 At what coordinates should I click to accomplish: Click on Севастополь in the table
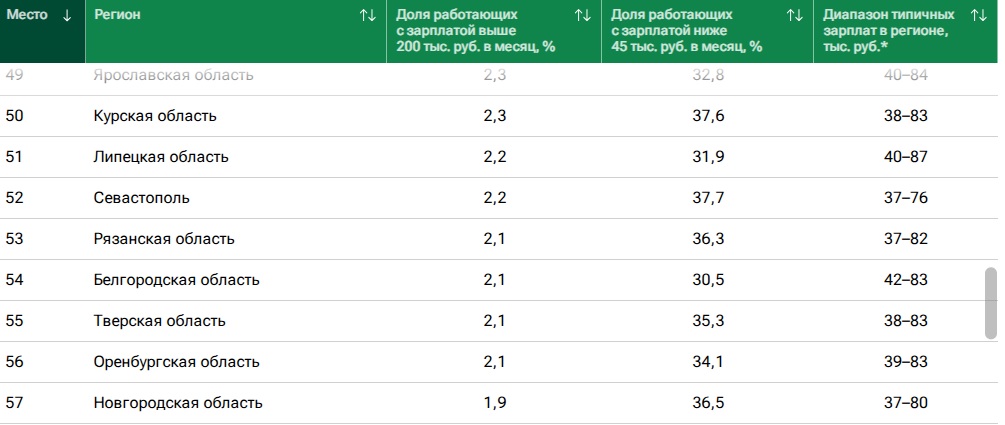pos(141,198)
